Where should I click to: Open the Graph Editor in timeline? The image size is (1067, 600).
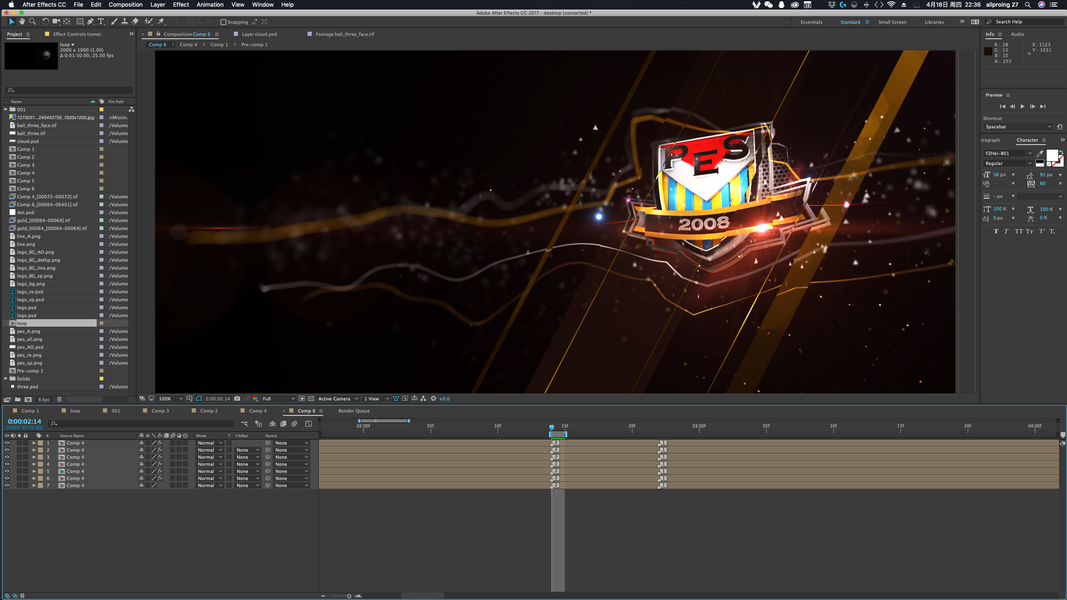[x=308, y=424]
